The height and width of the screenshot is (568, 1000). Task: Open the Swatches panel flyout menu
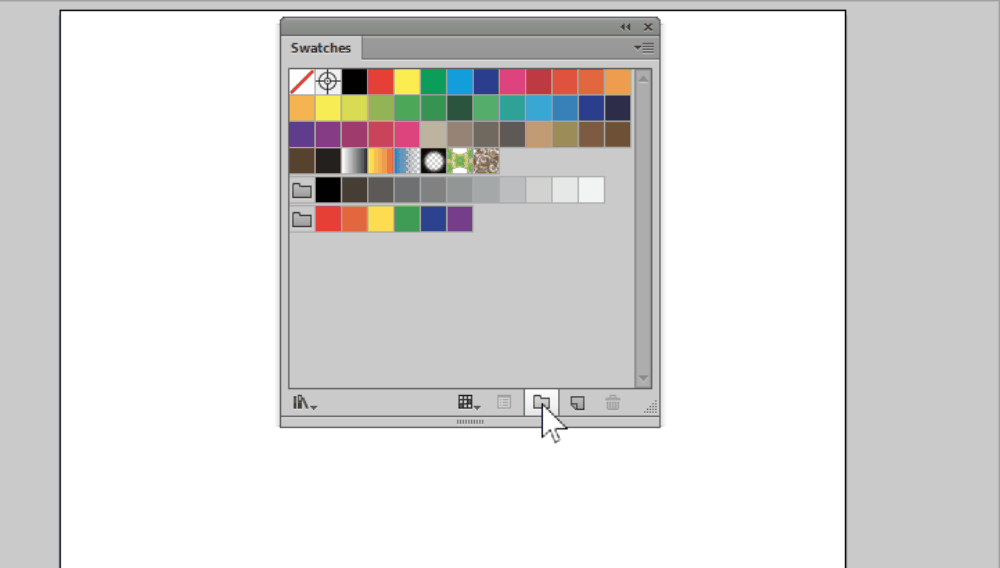pyautogui.click(x=644, y=48)
